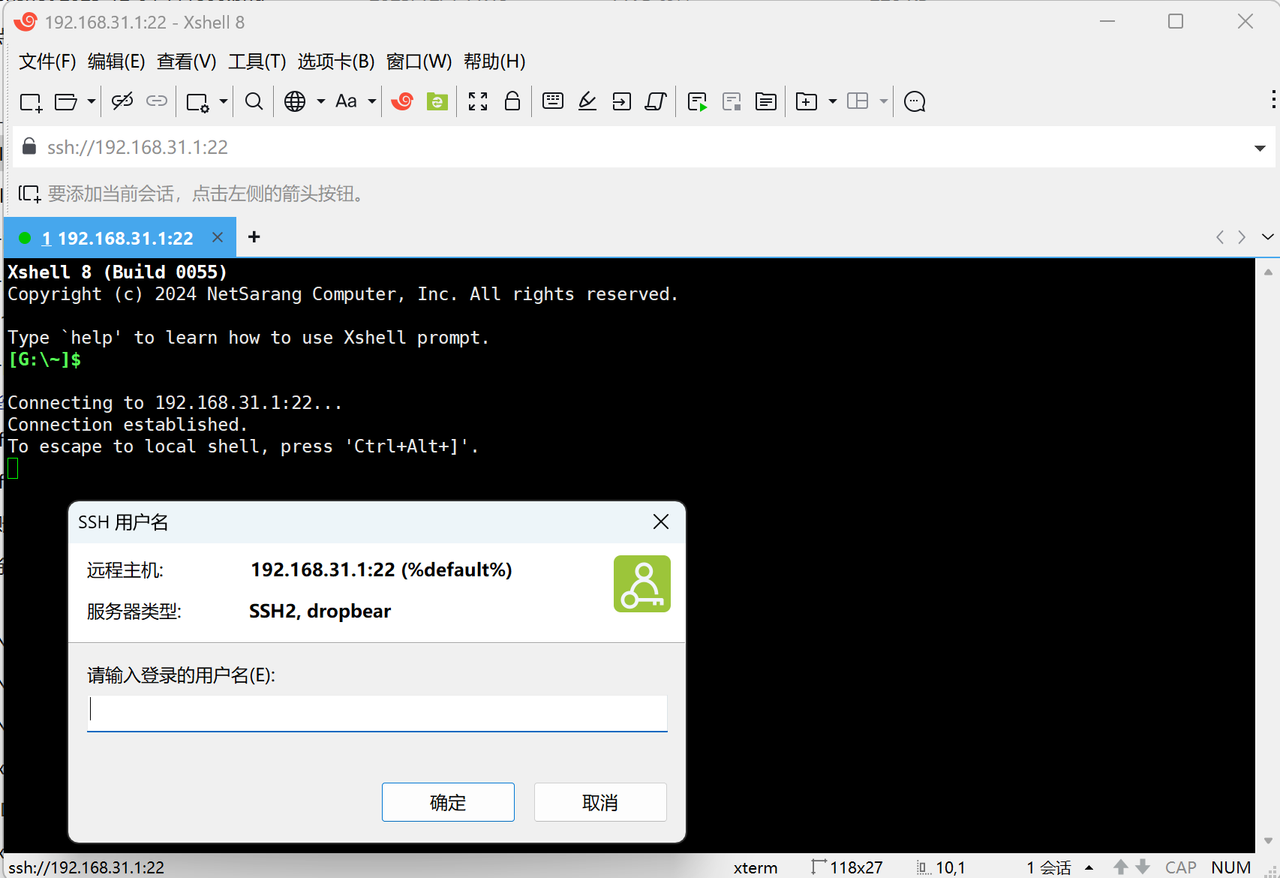
Task: Close the 192.168.31.1:22 session tab
Action: point(217,238)
